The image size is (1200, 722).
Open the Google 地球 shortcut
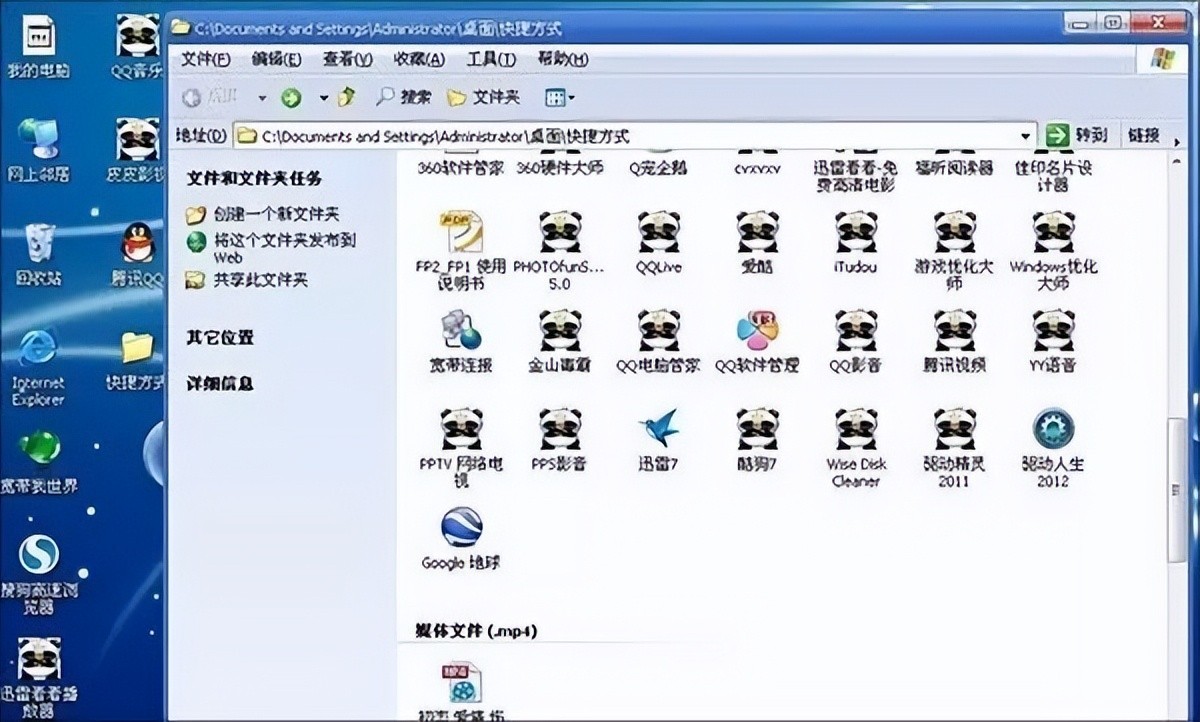pyautogui.click(x=461, y=528)
